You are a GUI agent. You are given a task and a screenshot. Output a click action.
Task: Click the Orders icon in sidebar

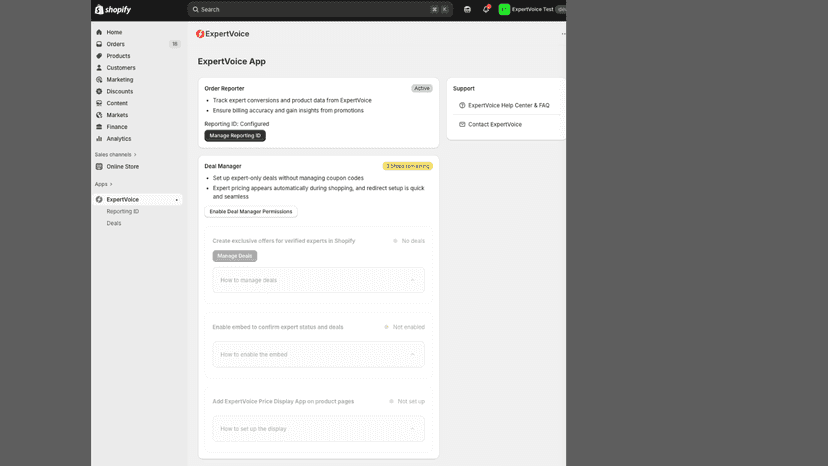point(99,44)
